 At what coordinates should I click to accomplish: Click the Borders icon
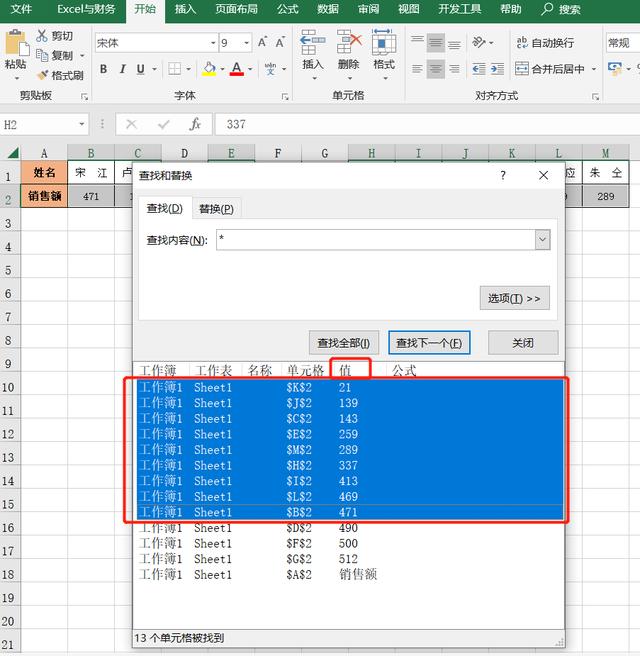(x=174, y=69)
